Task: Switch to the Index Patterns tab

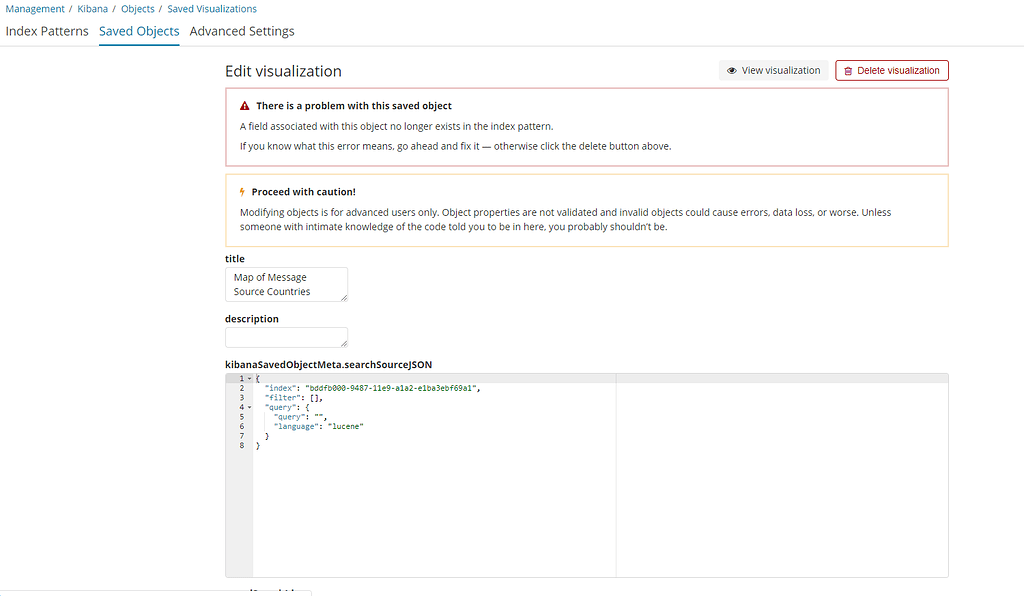Action: (x=47, y=31)
